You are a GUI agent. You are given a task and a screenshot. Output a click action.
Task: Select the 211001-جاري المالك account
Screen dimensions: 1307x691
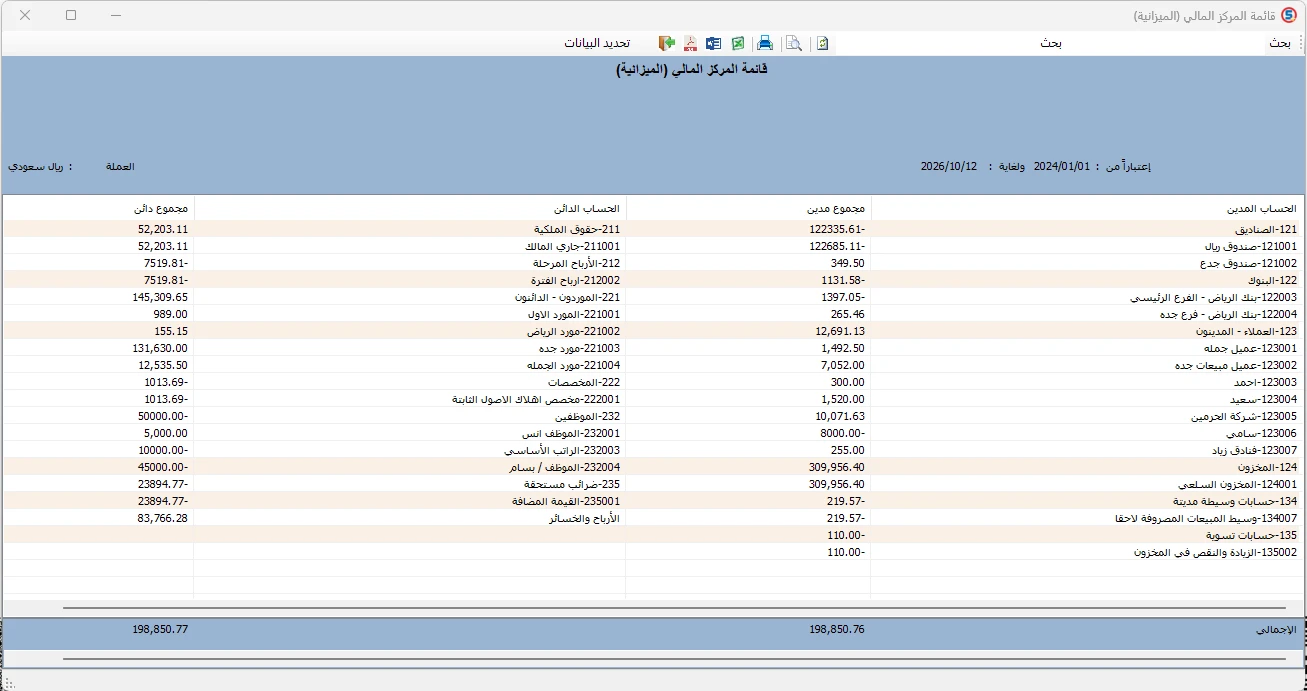pos(572,246)
